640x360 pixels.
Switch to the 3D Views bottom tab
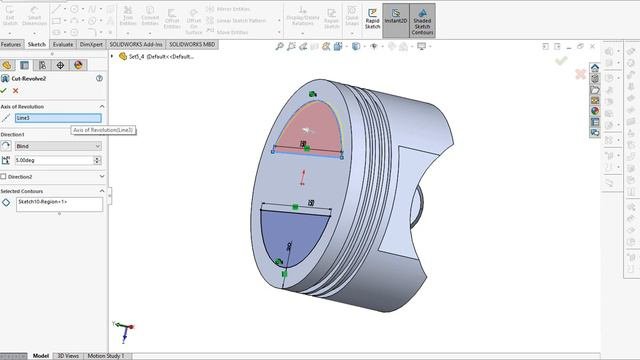68,356
